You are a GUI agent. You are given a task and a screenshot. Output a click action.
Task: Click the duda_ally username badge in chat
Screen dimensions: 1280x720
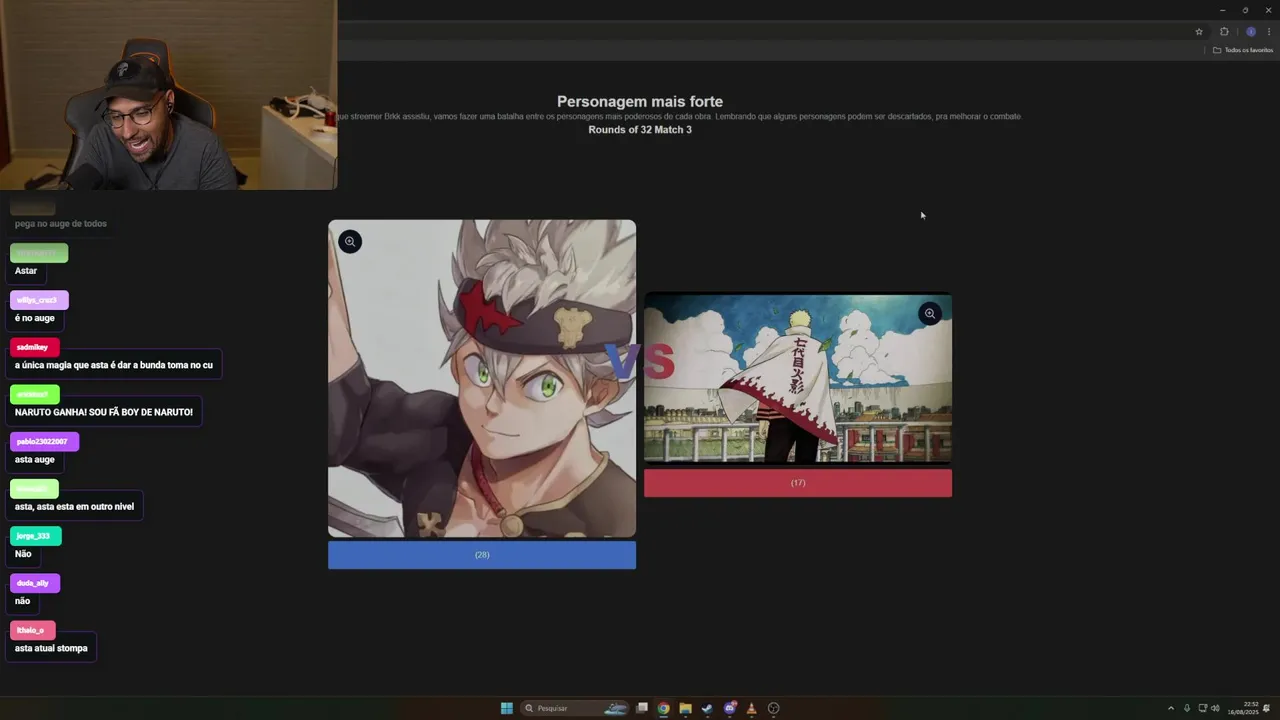click(x=35, y=583)
